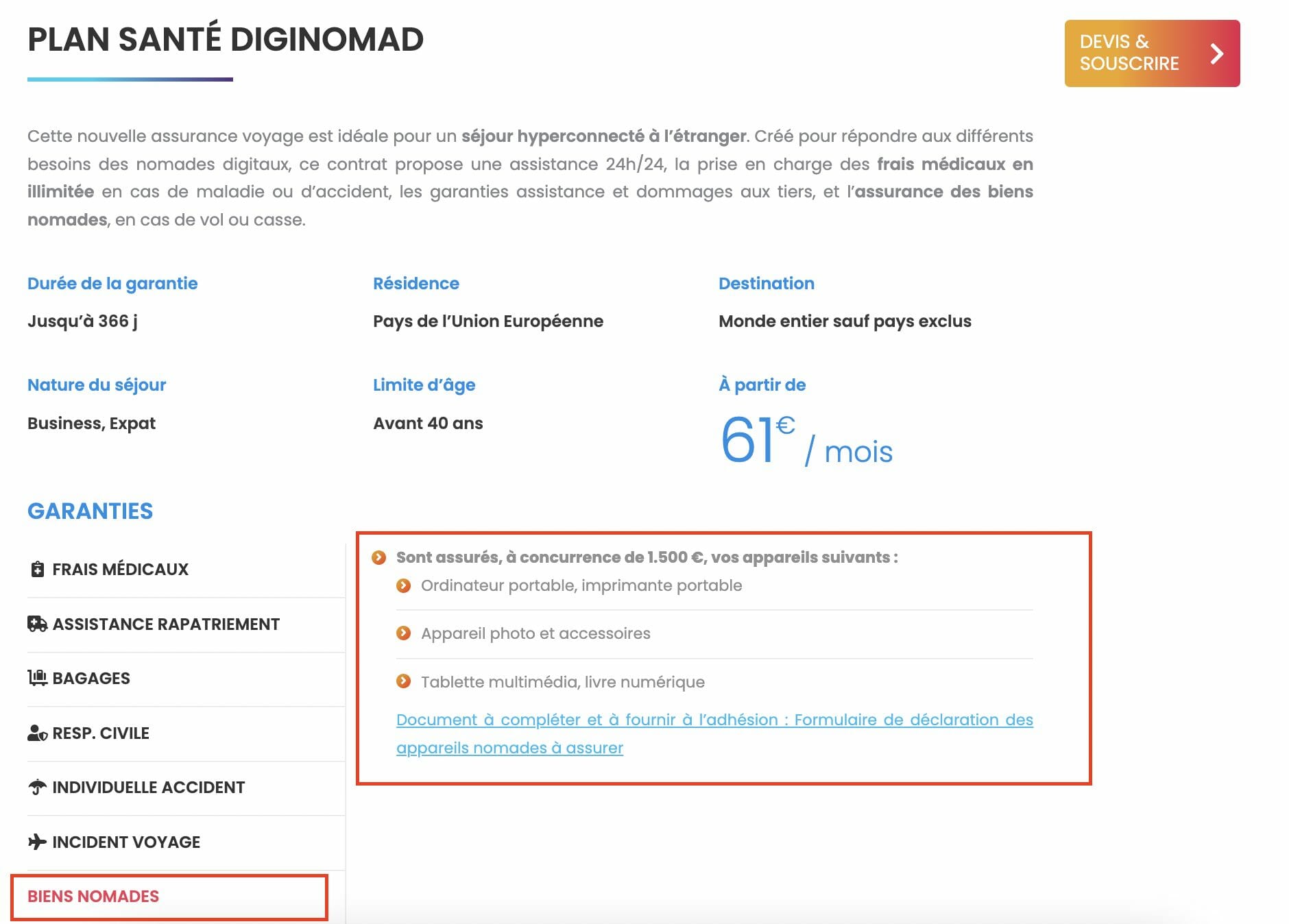The width and height of the screenshot is (1289, 924).
Task: Click 'Ordinateur portable, imprimante portable' text
Action: pyautogui.click(x=581, y=585)
